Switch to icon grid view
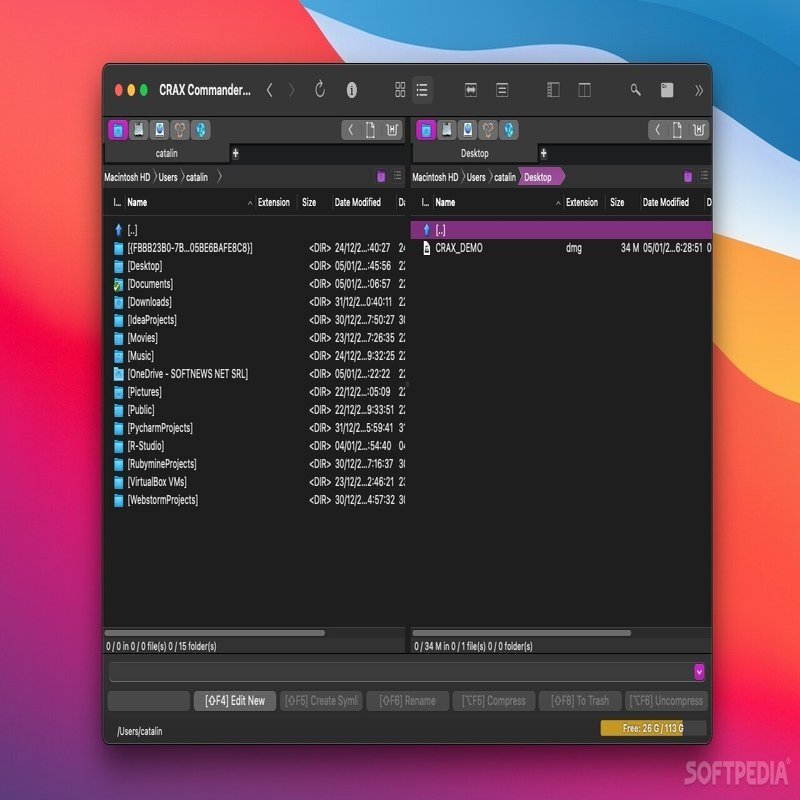 pyautogui.click(x=400, y=90)
